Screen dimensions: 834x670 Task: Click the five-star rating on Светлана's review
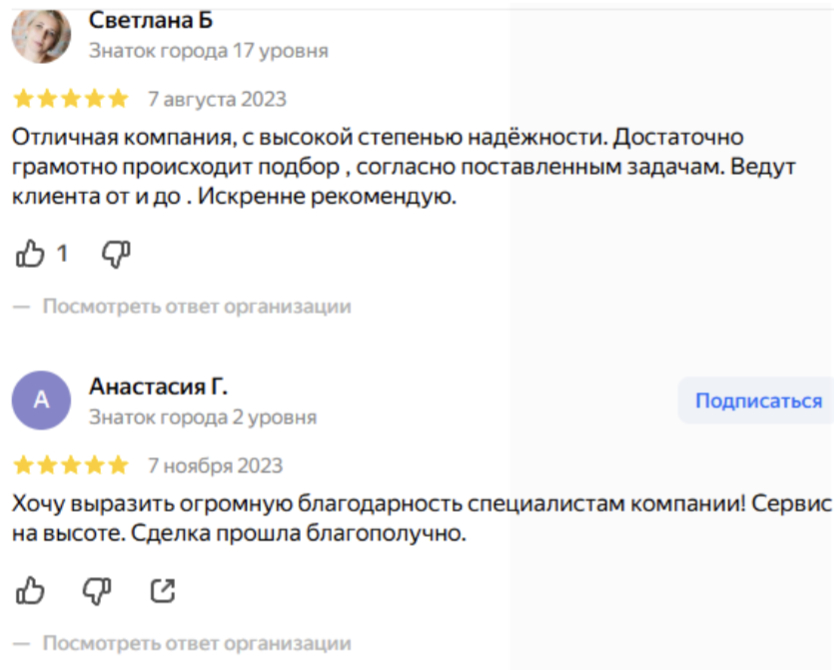[x=71, y=99]
